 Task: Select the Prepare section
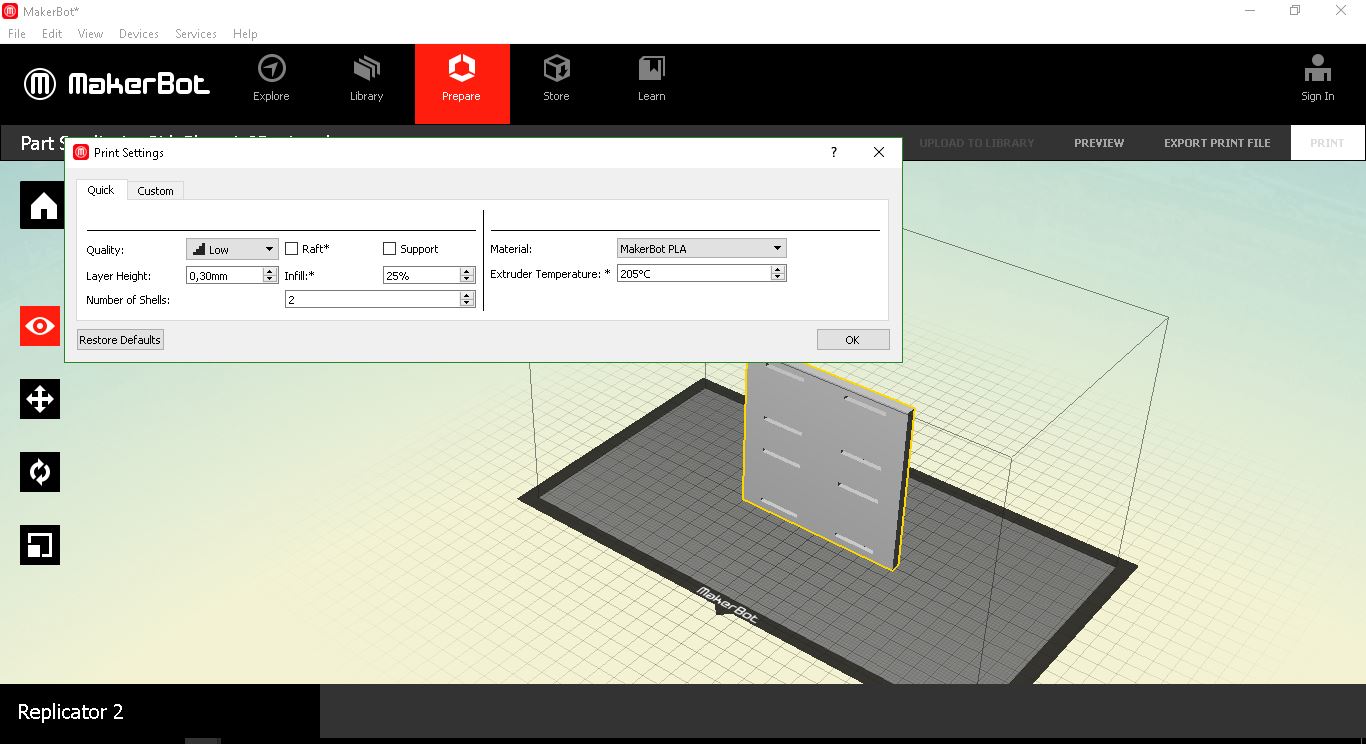462,84
